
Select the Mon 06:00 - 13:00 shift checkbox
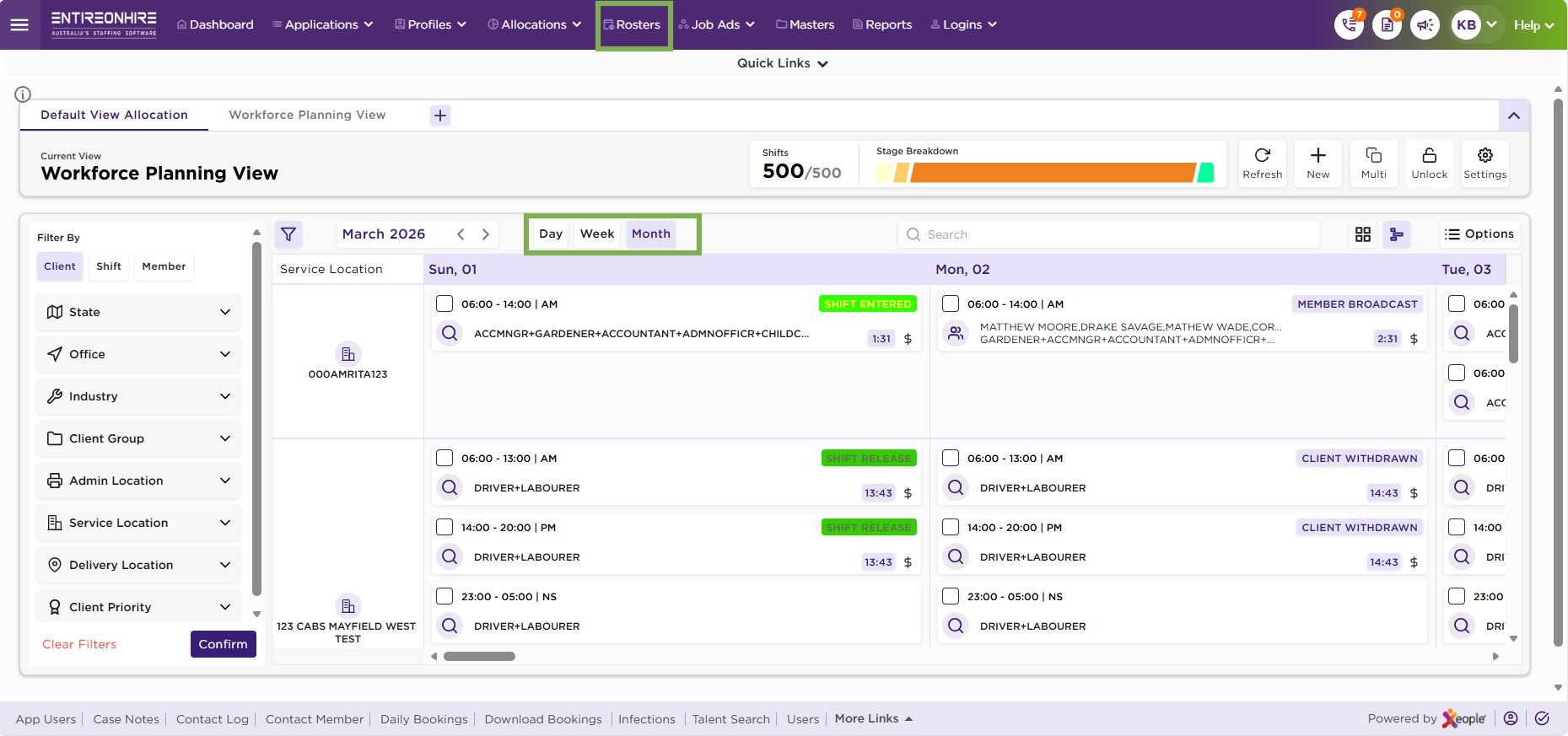[951, 458]
